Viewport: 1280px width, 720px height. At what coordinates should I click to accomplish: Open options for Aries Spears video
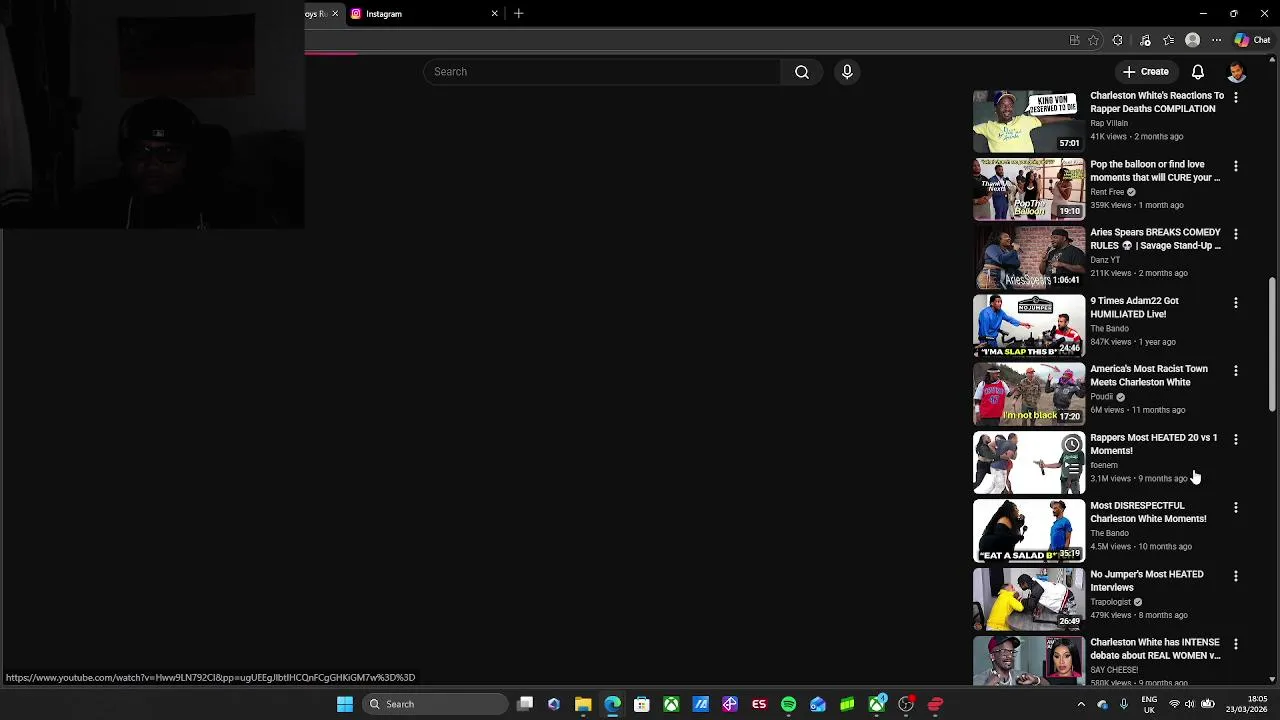[1236, 234]
